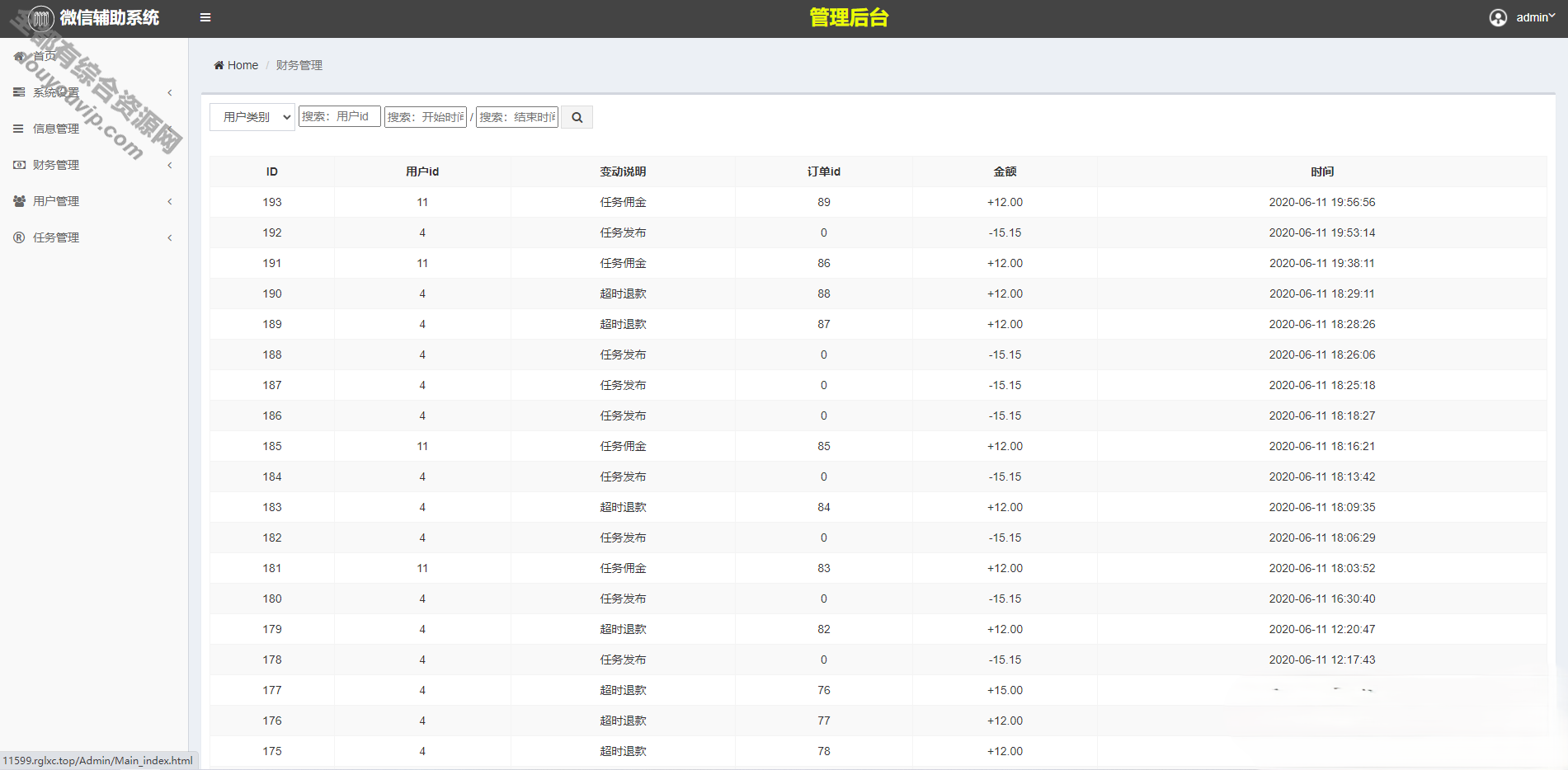1568x770 pixels.
Task: Open 任务管理 menu item
Action: (x=56, y=237)
